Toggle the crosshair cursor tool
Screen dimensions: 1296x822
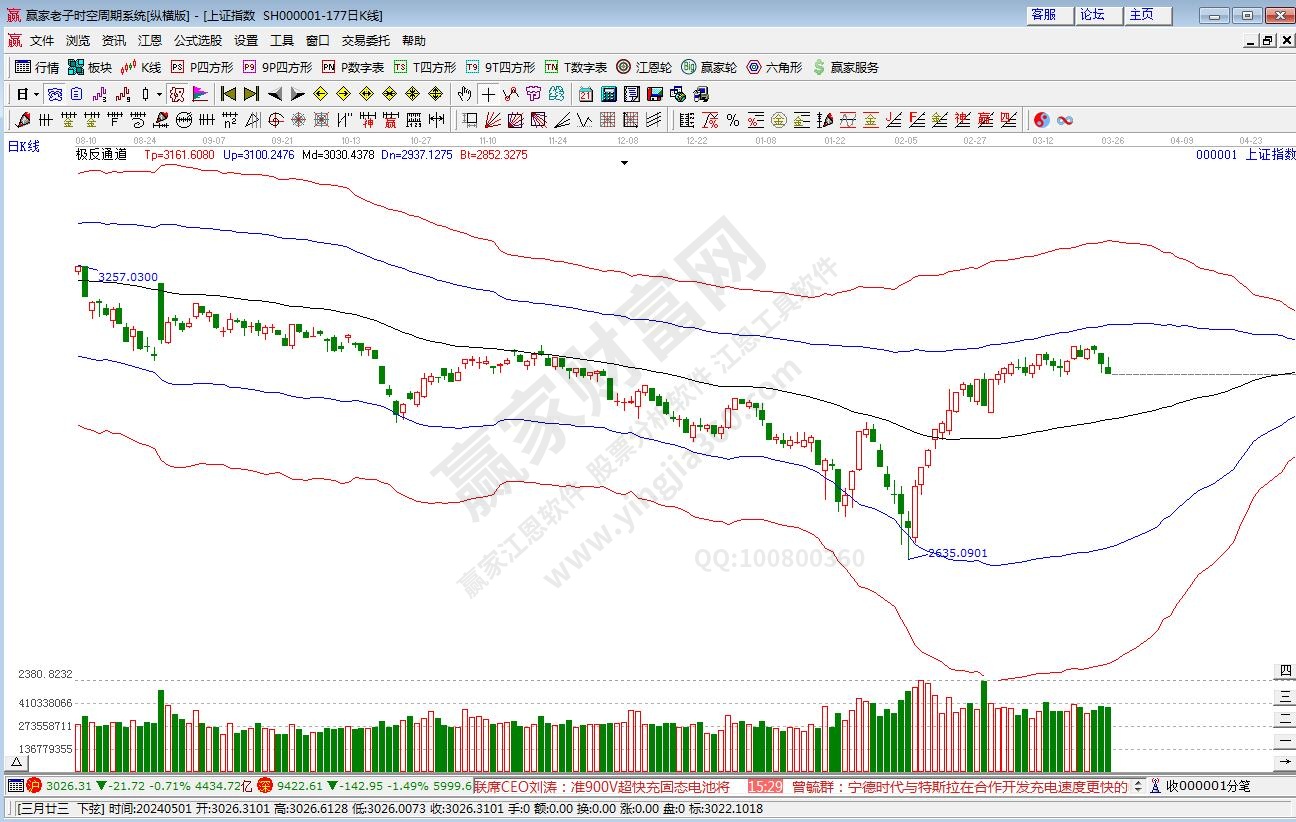487,94
